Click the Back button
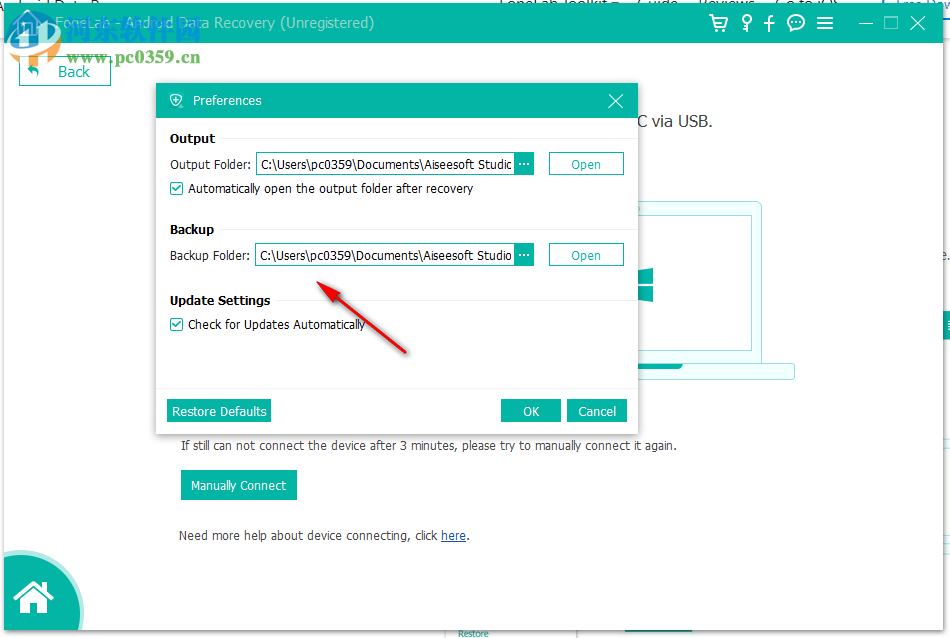 [64, 71]
